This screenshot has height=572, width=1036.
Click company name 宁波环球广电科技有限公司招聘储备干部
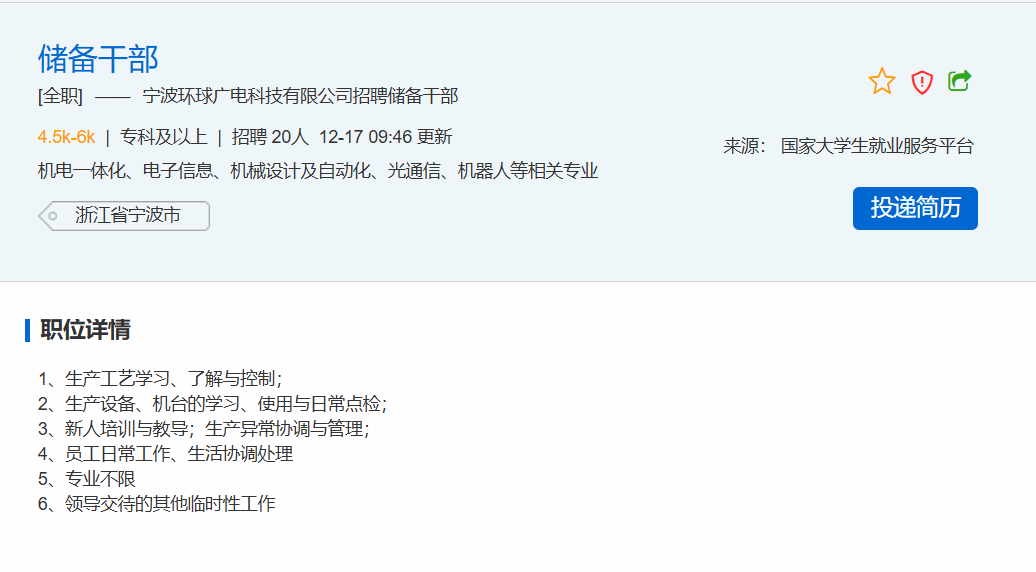tap(300, 96)
